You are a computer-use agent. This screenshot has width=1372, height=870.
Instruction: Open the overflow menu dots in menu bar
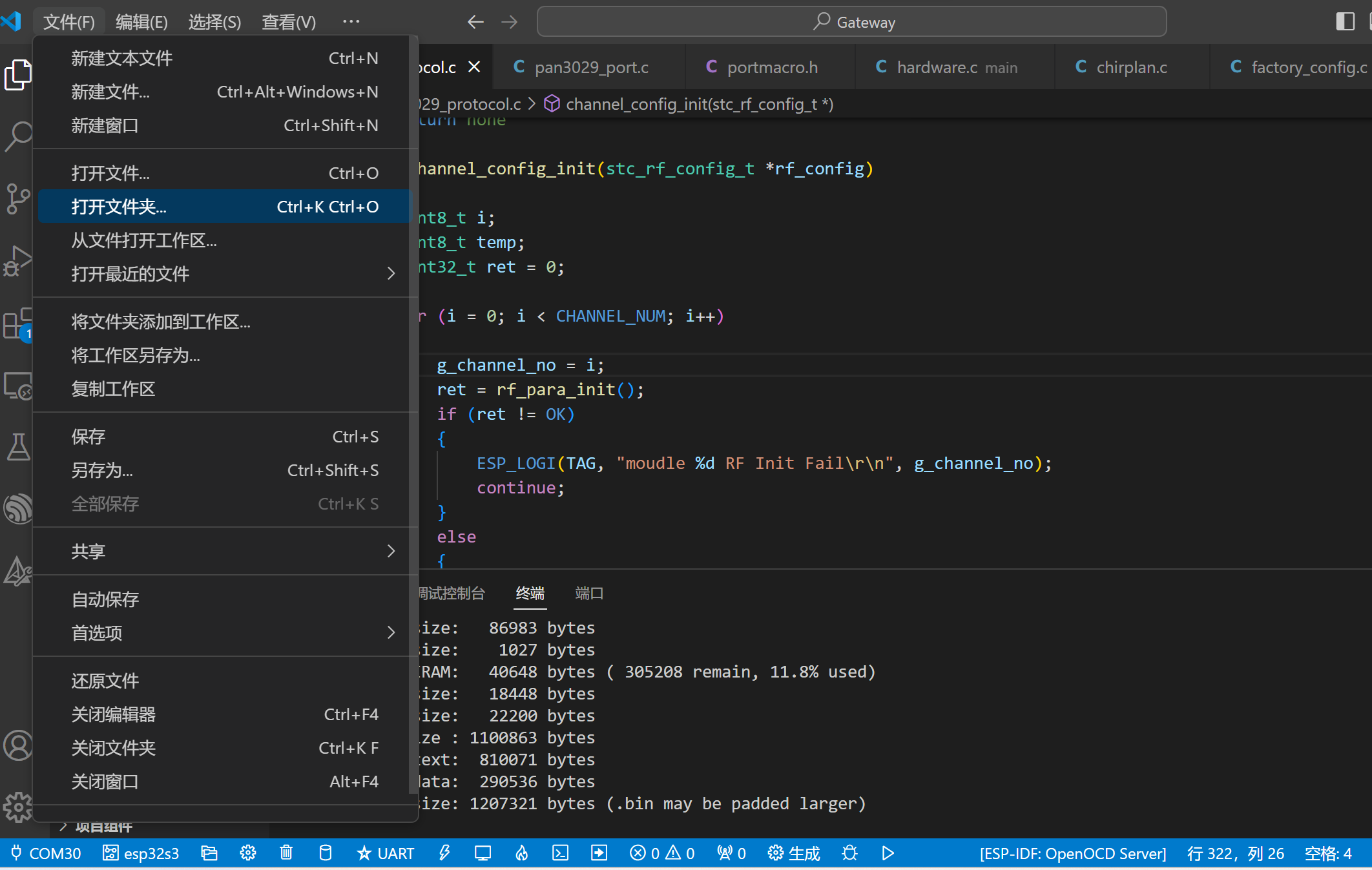pos(351,22)
